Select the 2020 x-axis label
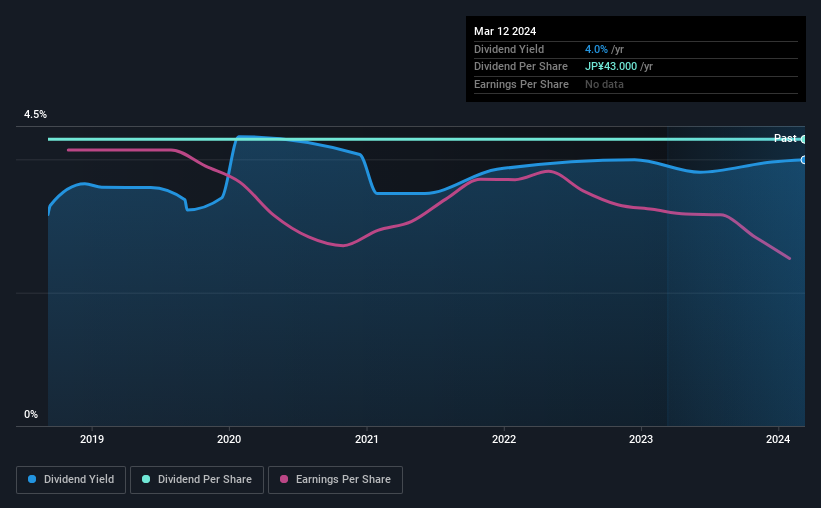This screenshot has width=821, height=508. coord(229,439)
